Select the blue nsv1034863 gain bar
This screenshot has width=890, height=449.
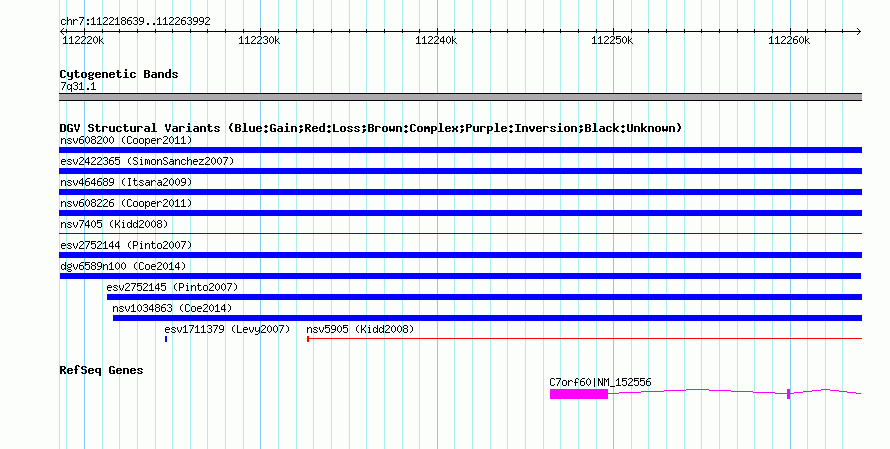[x=487, y=318]
